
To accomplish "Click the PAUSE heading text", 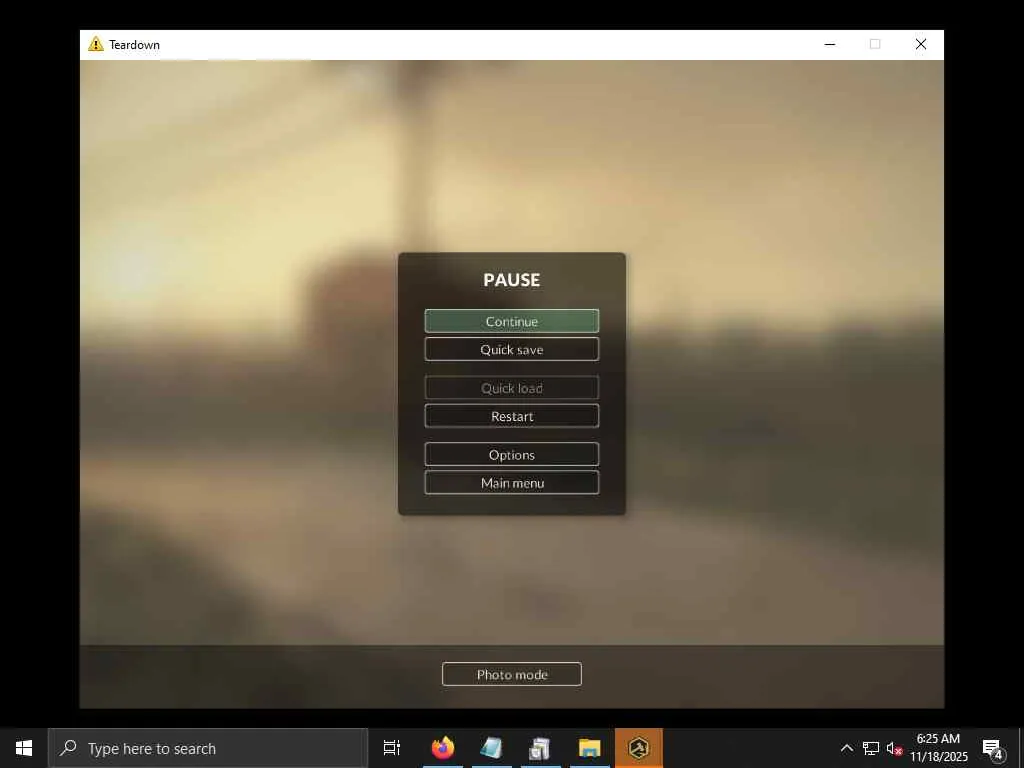I will 511,280.
